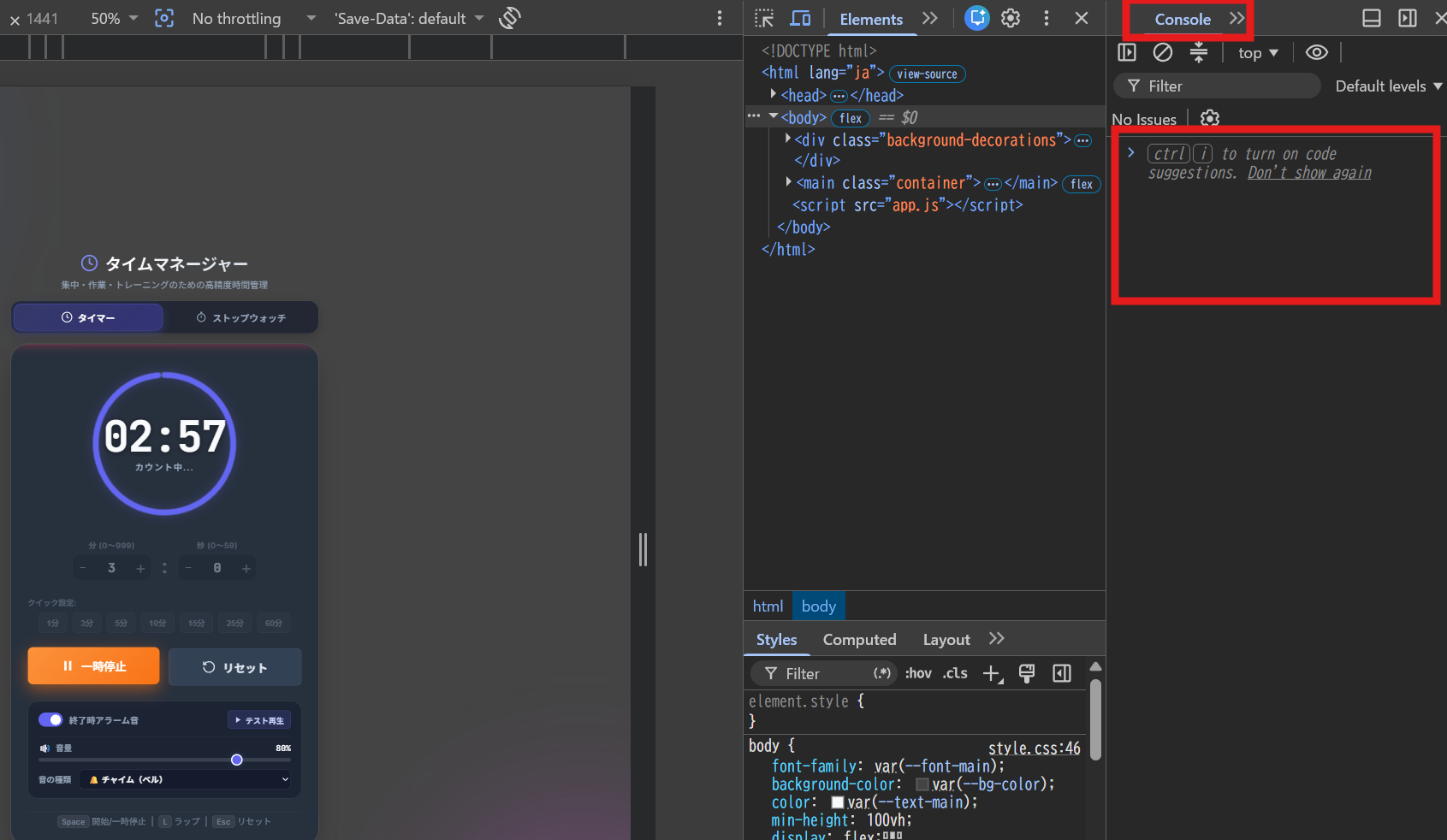Switch to the ストップウォッチ tab
The width and height of the screenshot is (1447, 840).
tap(240, 317)
